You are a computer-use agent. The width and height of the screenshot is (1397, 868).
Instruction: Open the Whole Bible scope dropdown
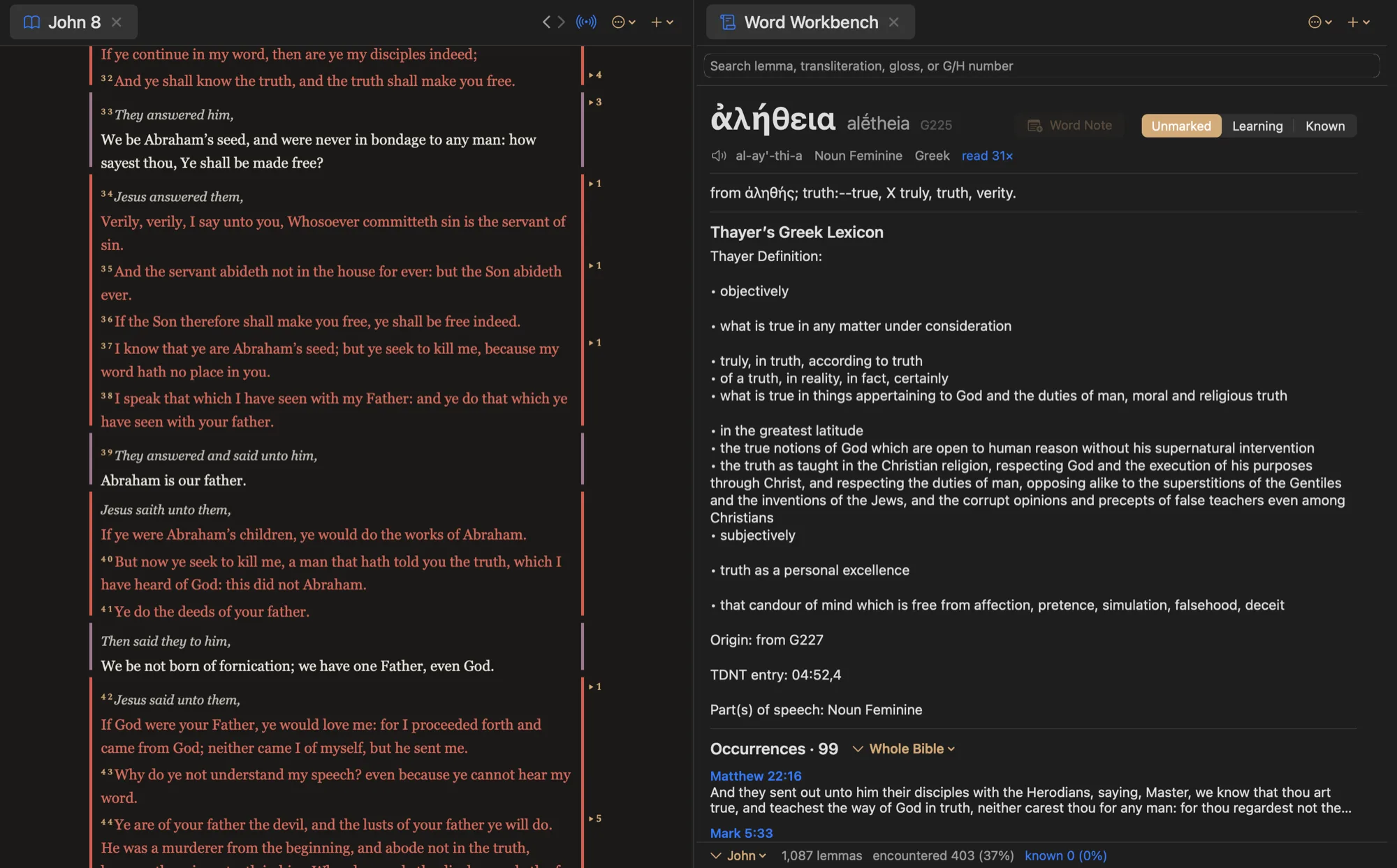click(x=912, y=749)
